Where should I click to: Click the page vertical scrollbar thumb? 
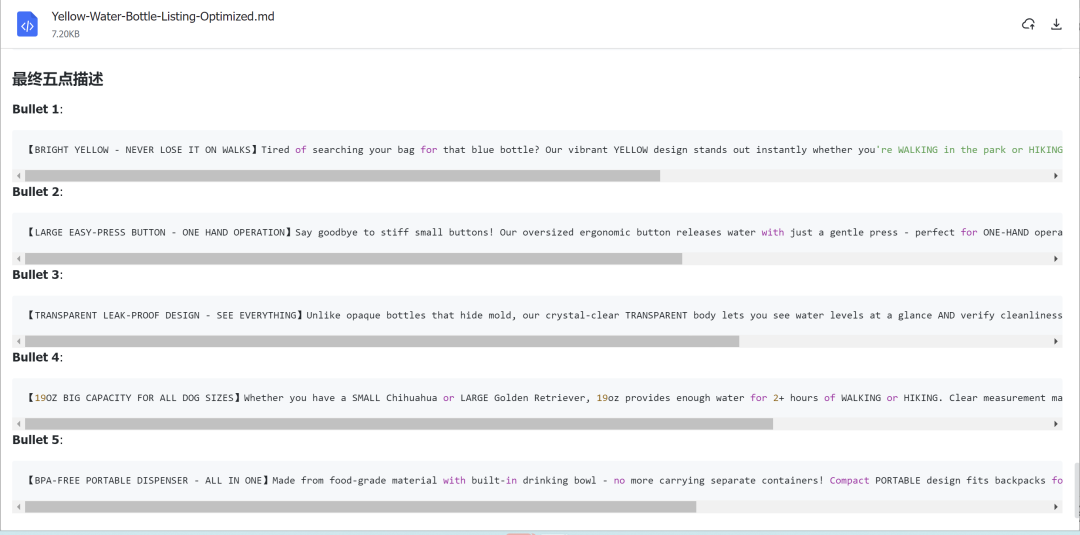(1076, 490)
